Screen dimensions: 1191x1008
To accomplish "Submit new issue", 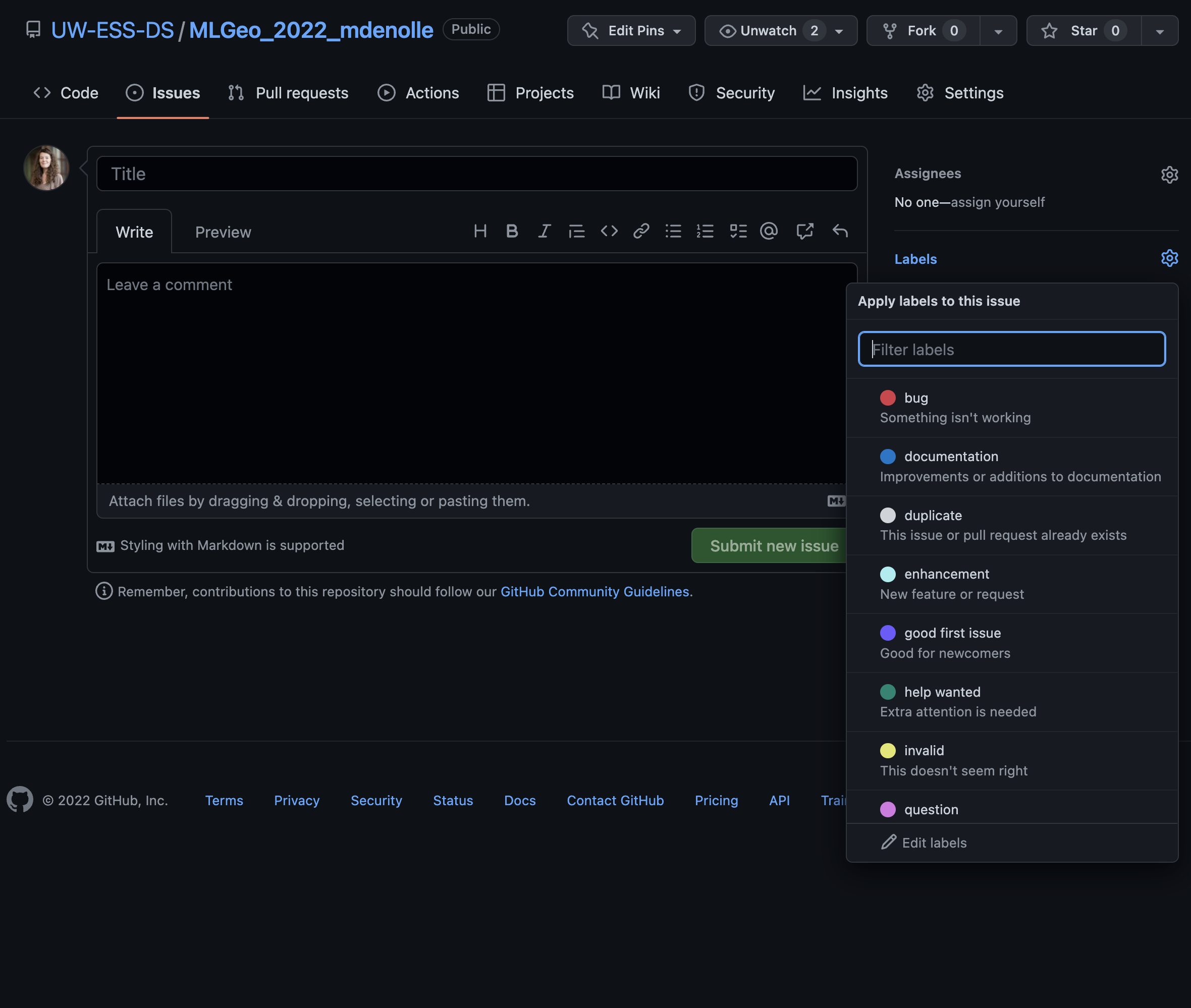I will tap(769, 546).
